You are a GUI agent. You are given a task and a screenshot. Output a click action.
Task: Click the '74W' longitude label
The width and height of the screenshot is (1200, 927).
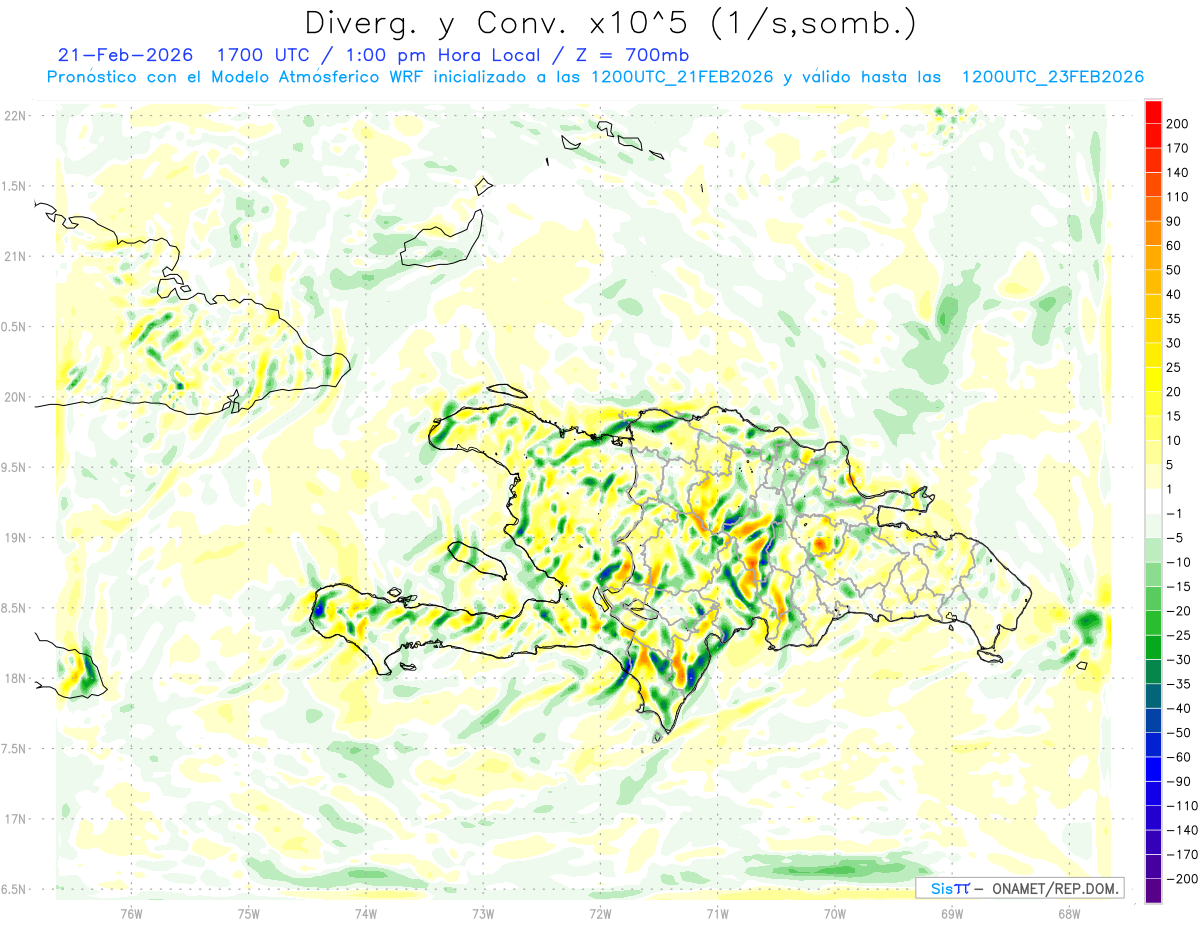click(366, 913)
